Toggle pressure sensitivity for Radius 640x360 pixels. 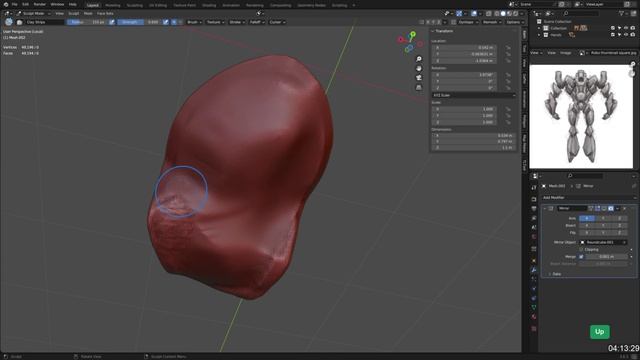pyautogui.click(x=111, y=22)
